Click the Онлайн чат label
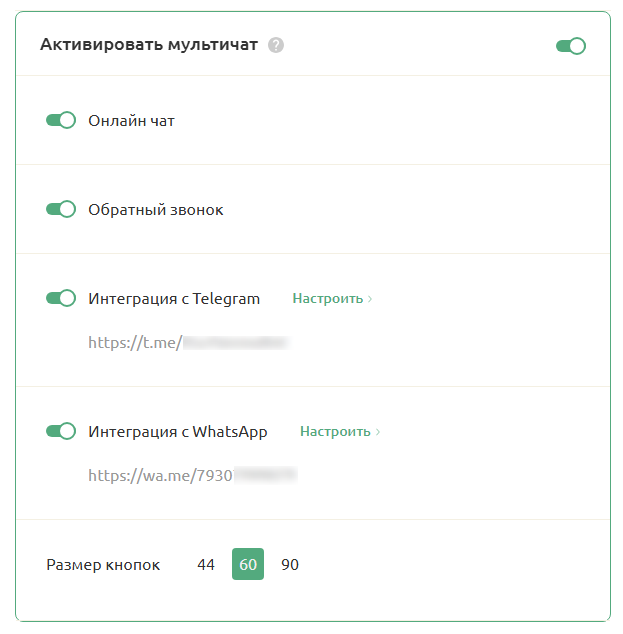623x634 pixels. click(131, 121)
